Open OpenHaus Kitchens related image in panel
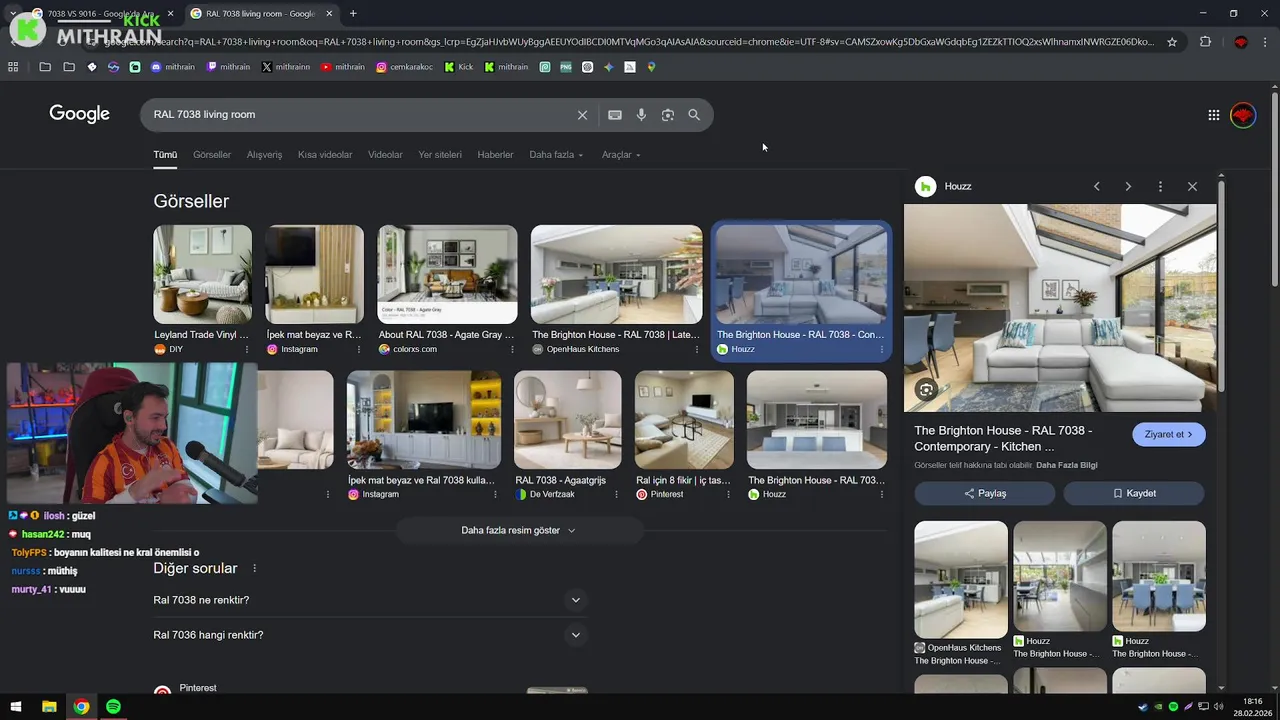The height and width of the screenshot is (720, 1280). [961, 580]
